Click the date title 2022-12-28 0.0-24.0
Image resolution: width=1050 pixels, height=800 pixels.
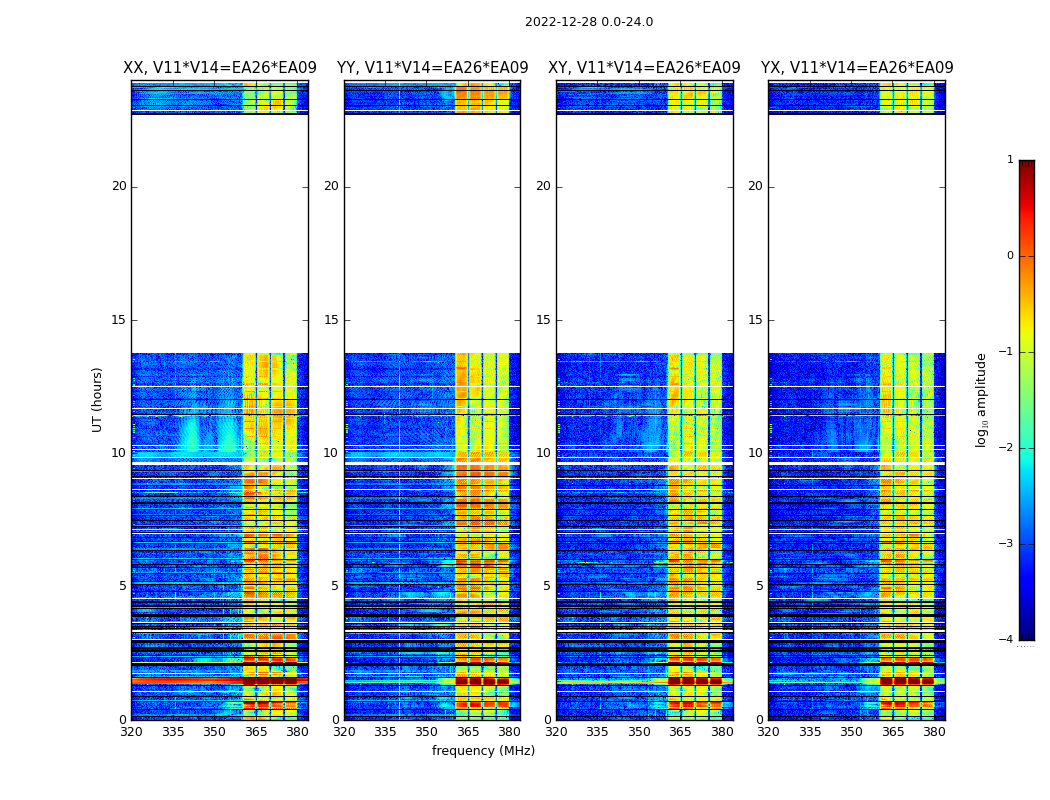[x=588, y=22]
